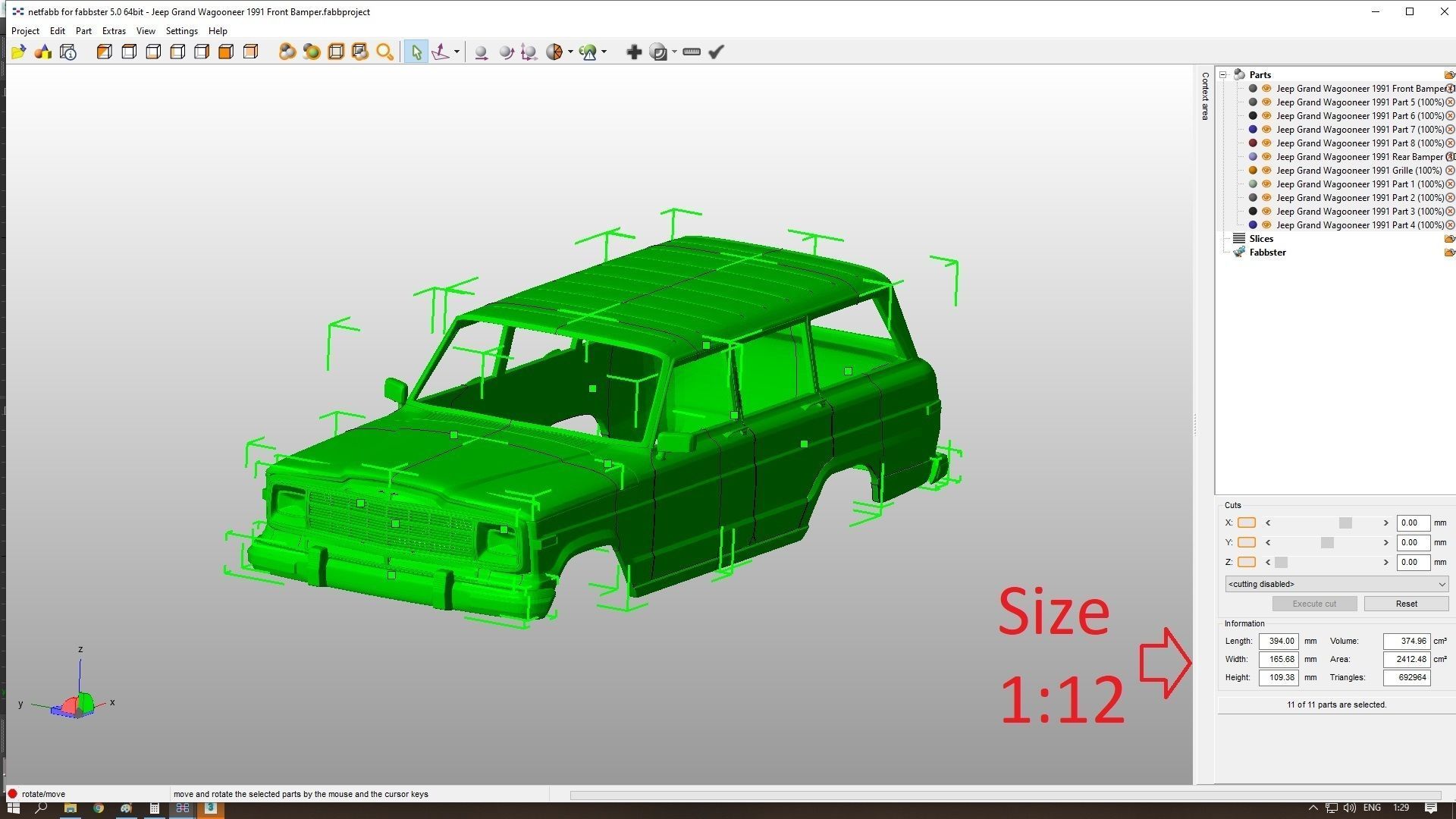Click the checkmark icon in toolbar
The height and width of the screenshot is (819, 1456).
point(716,52)
